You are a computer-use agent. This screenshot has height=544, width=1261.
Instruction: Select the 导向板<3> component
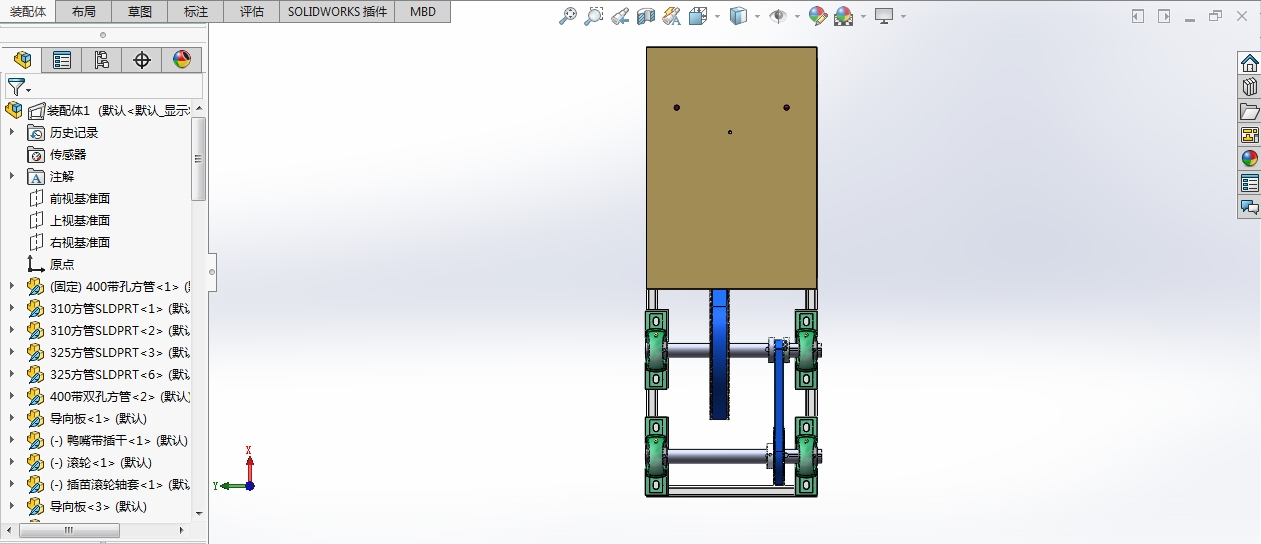(98, 506)
